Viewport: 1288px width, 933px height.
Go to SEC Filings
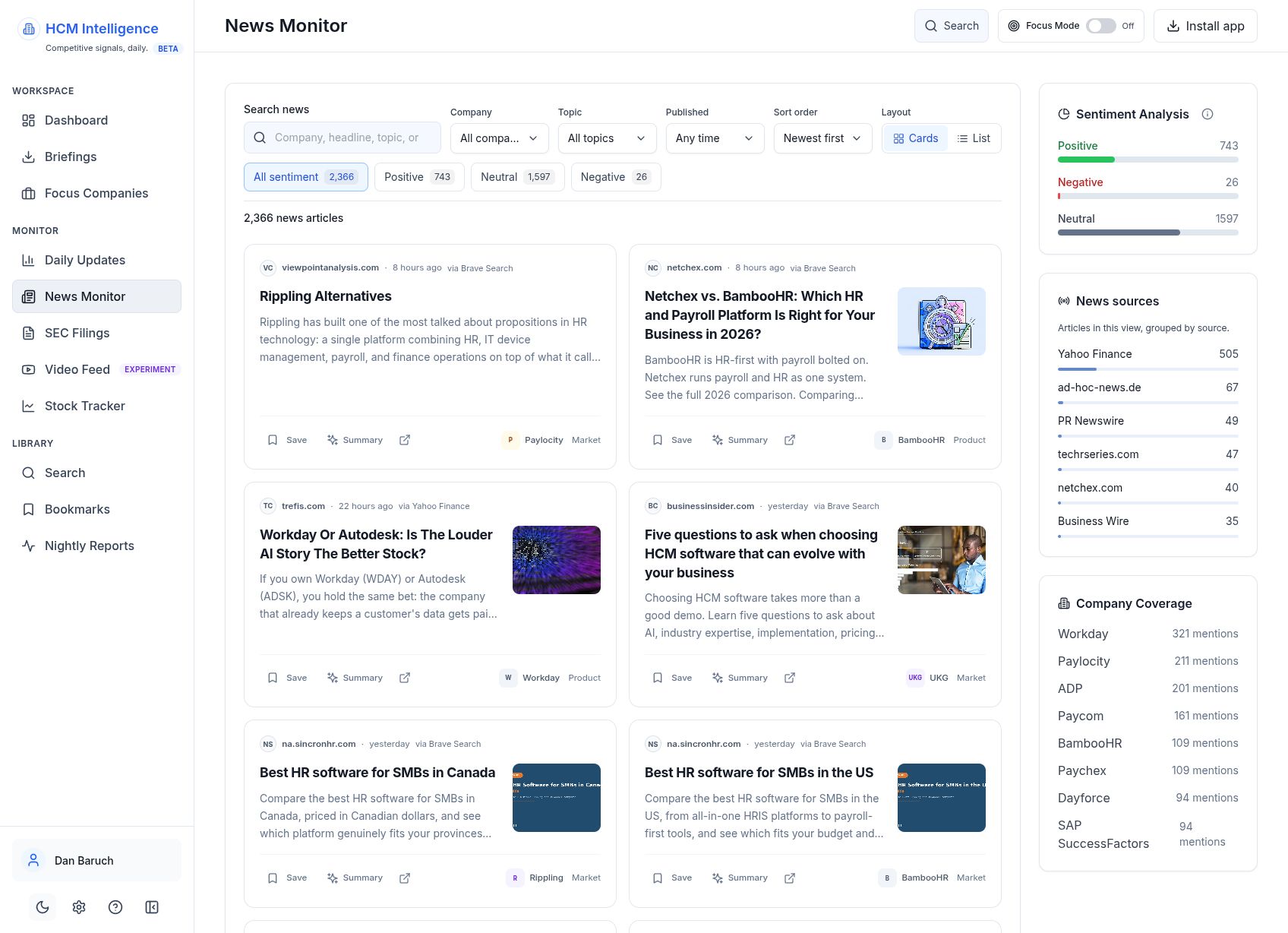point(96,333)
